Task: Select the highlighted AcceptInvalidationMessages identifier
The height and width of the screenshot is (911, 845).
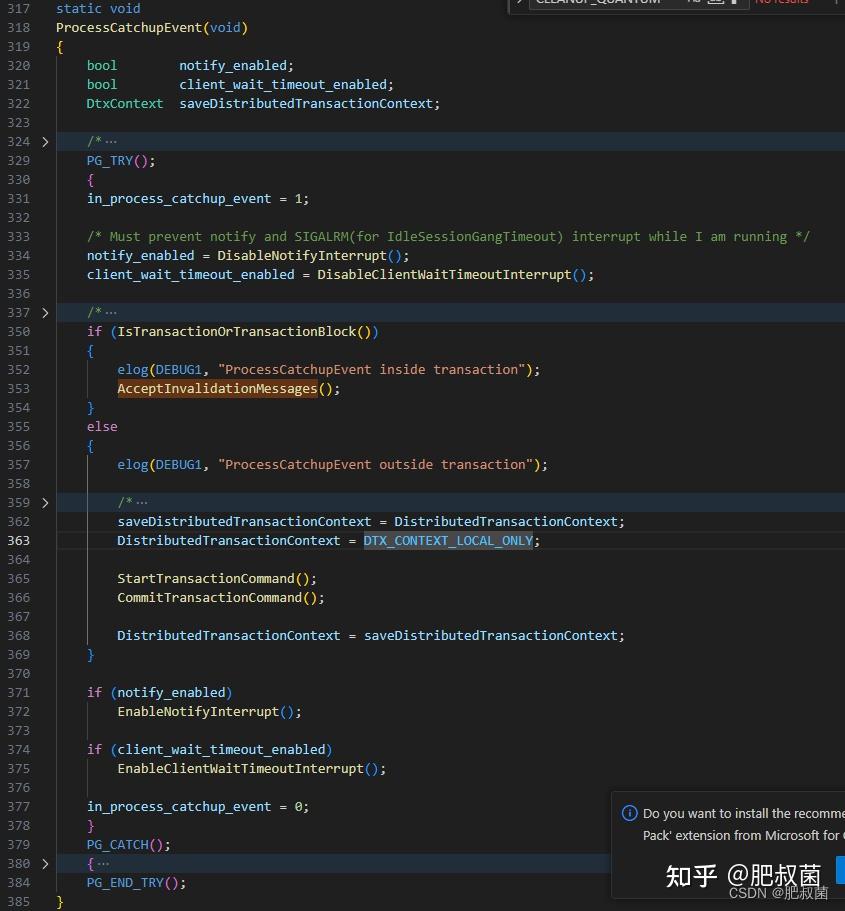Action: tap(216, 388)
